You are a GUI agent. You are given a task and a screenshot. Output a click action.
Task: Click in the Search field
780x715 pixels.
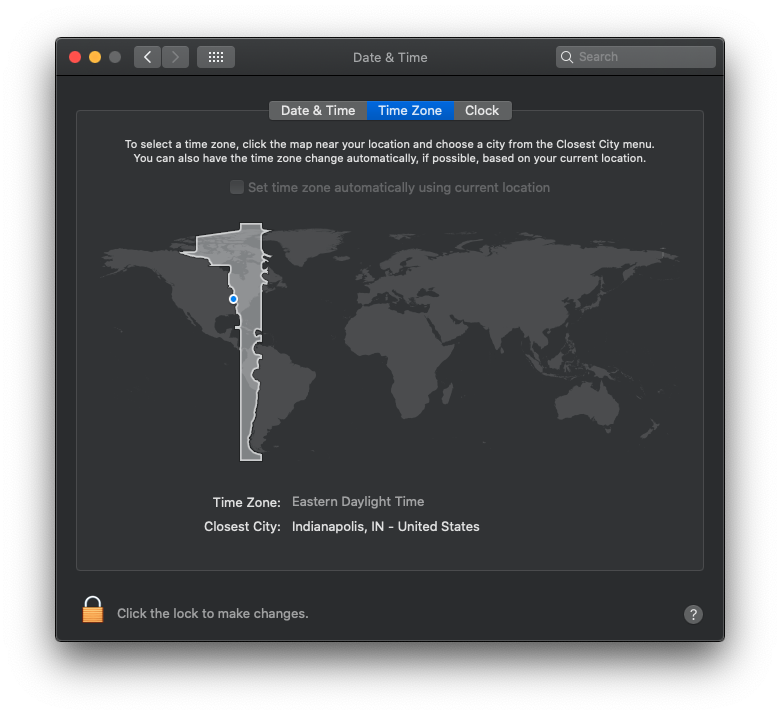(x=636, y=57)
